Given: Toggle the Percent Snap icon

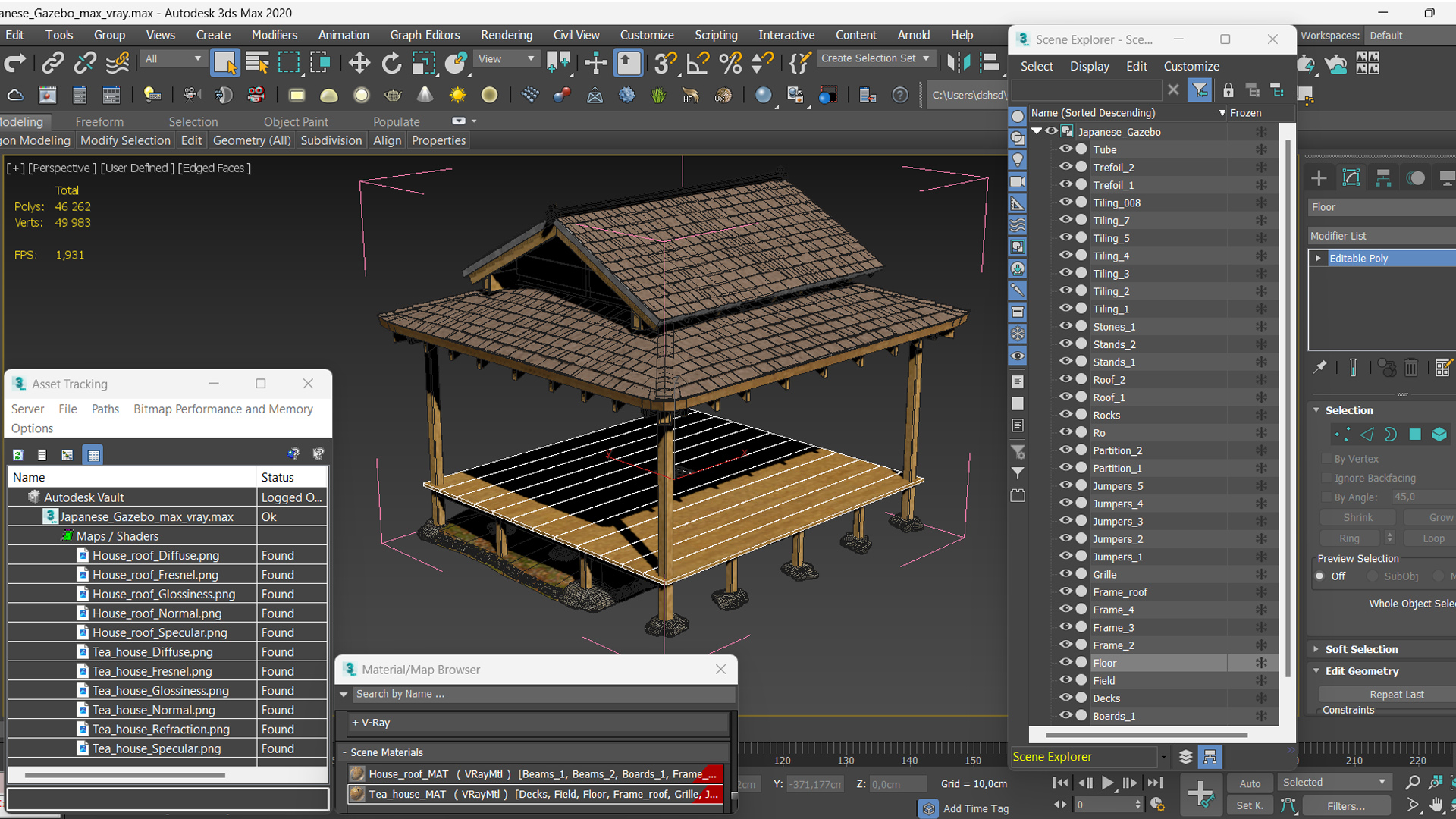Looking at the screenshot, I should [730, 63].
